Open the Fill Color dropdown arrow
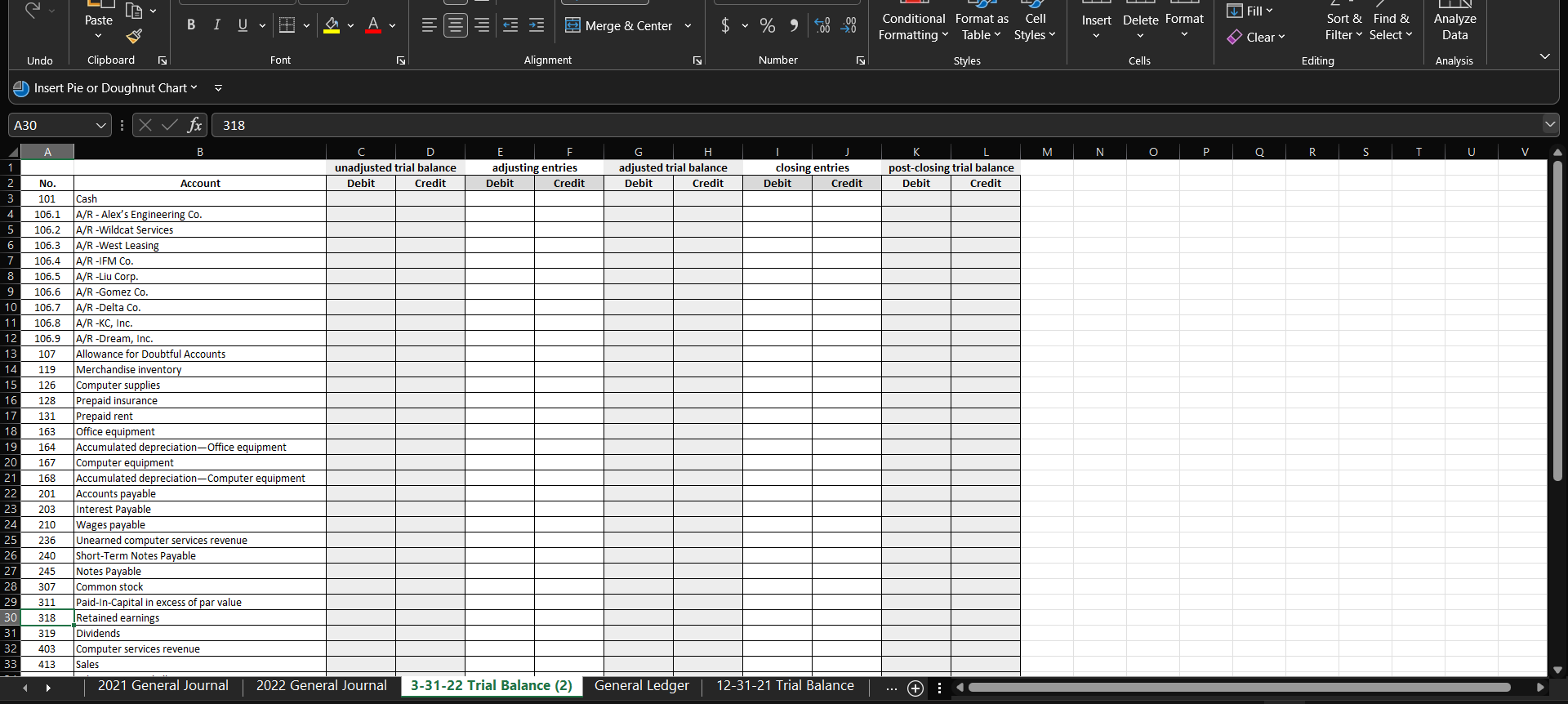This screenshot has width=1568, height=704. tap(350, 25)
